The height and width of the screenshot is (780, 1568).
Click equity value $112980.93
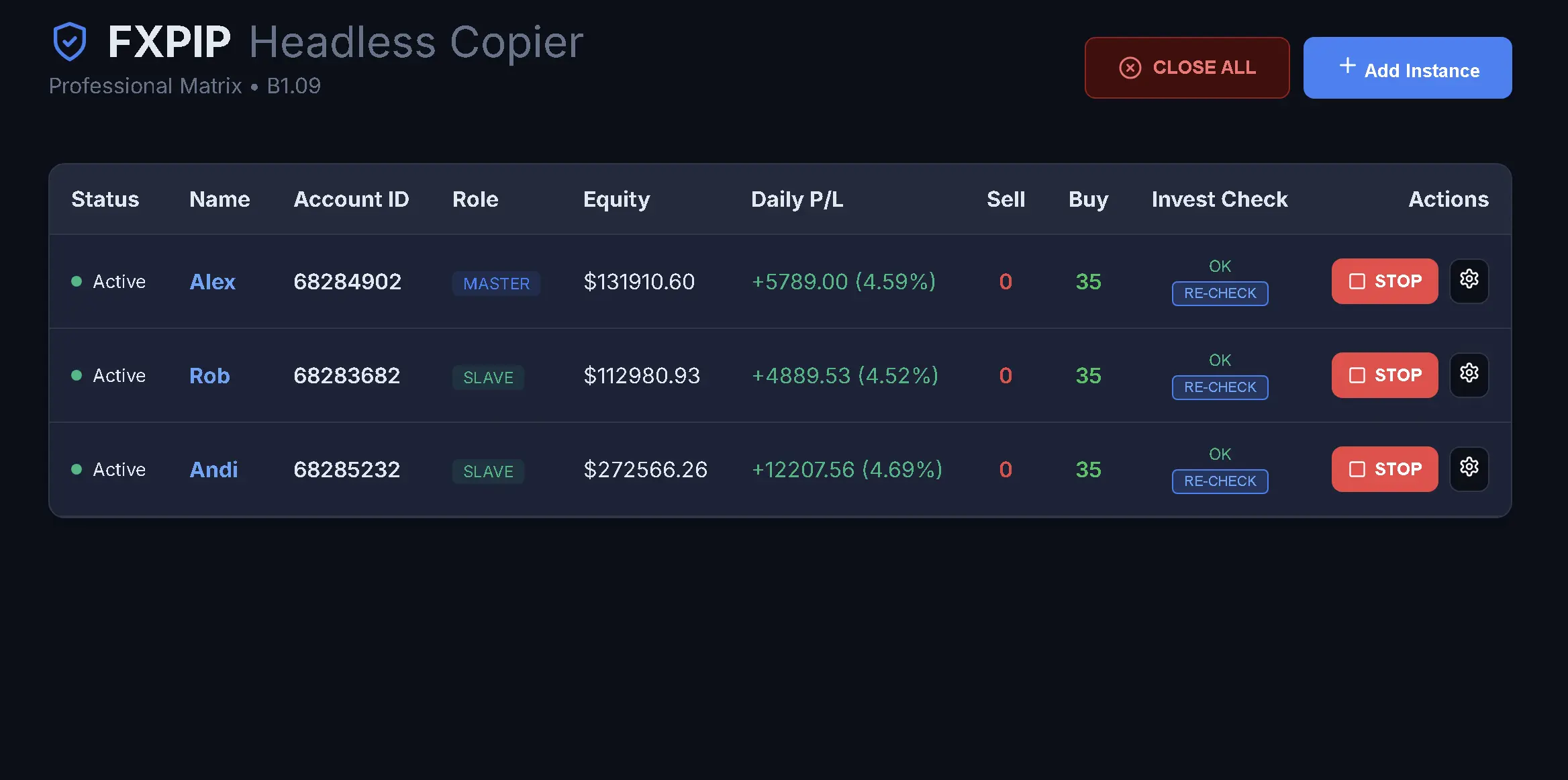tap(642, 375)
